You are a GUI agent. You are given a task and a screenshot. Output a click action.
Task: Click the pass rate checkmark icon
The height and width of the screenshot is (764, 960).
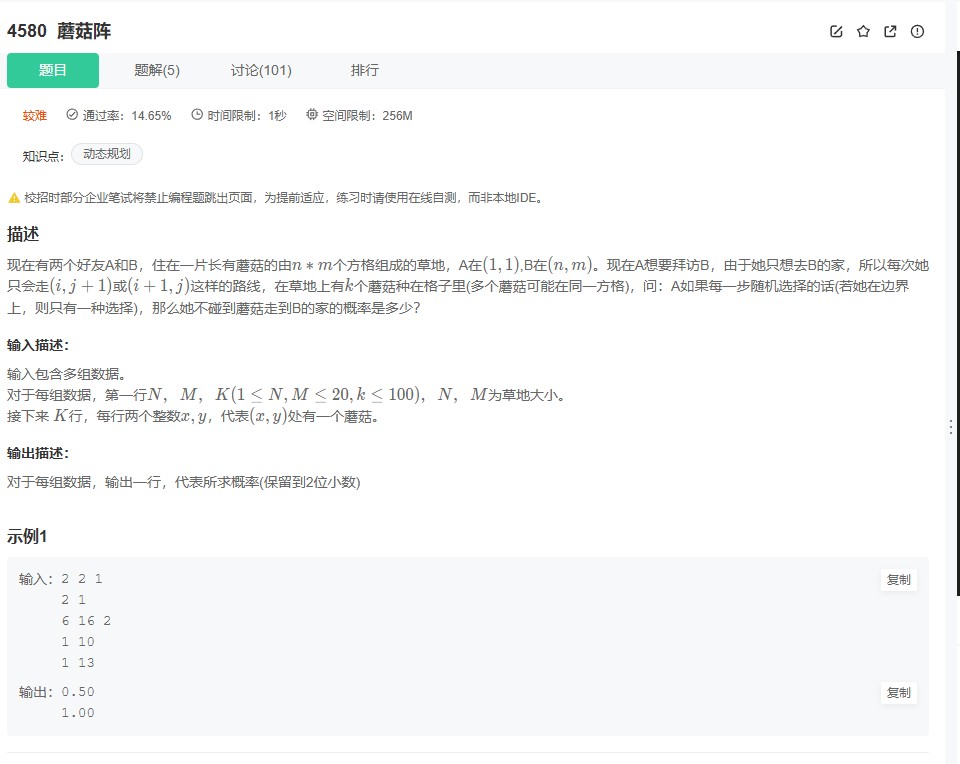72,114
